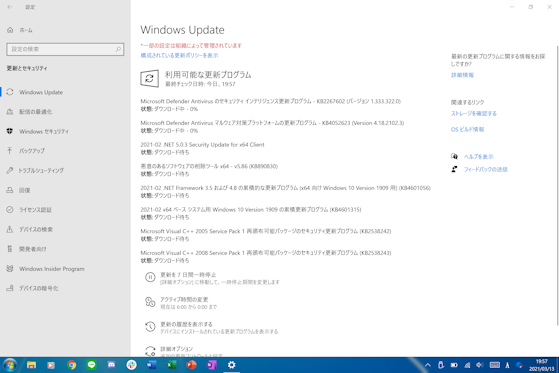559x373 pixels.
Task: Click the network signal tray icon
Action: click(467, 365)
